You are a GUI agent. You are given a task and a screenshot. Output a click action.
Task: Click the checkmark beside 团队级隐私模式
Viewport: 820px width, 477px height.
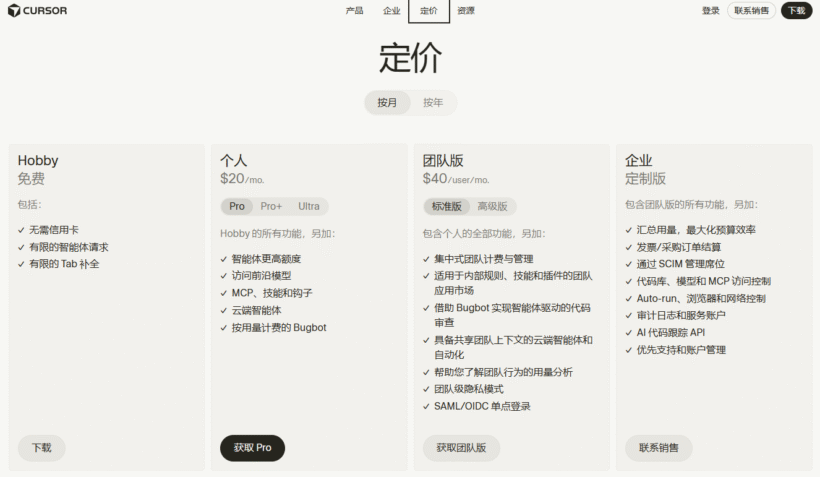coord(426,389)
